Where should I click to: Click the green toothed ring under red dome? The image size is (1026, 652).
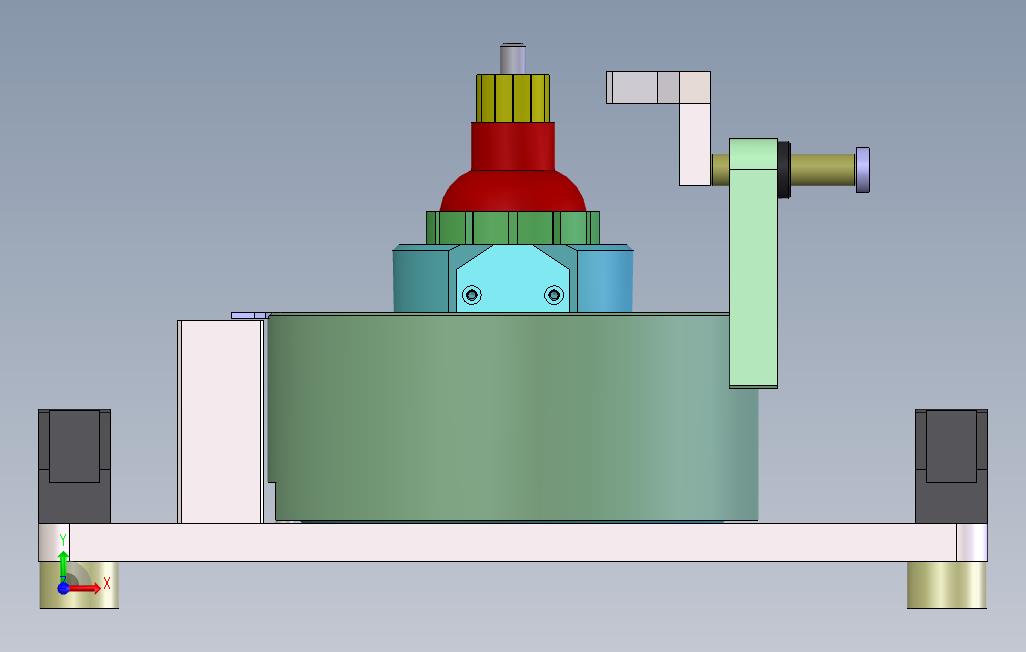pyautogui.click(x=512, y=228)
